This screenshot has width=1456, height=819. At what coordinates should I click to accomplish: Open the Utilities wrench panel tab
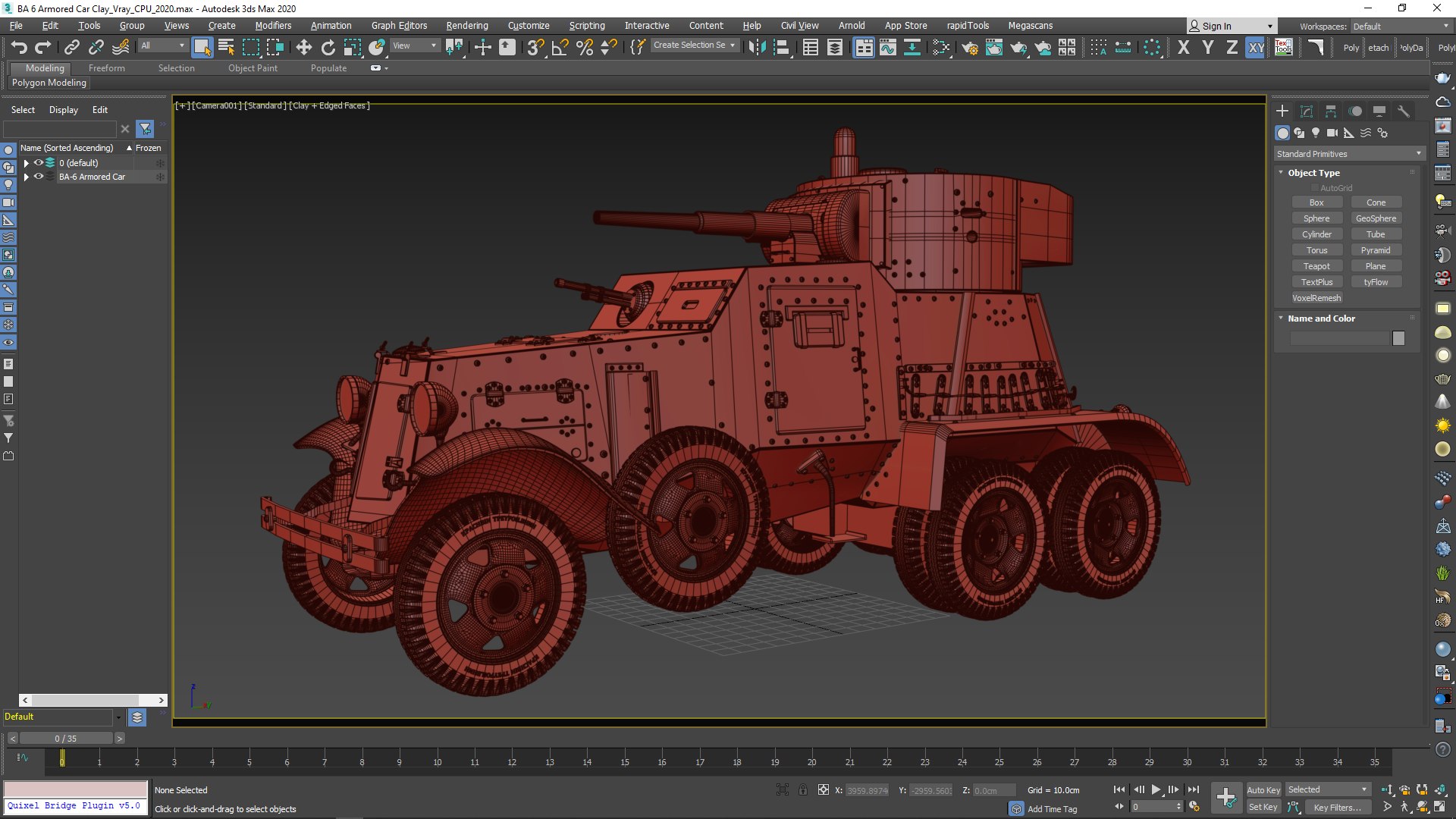1404,111
